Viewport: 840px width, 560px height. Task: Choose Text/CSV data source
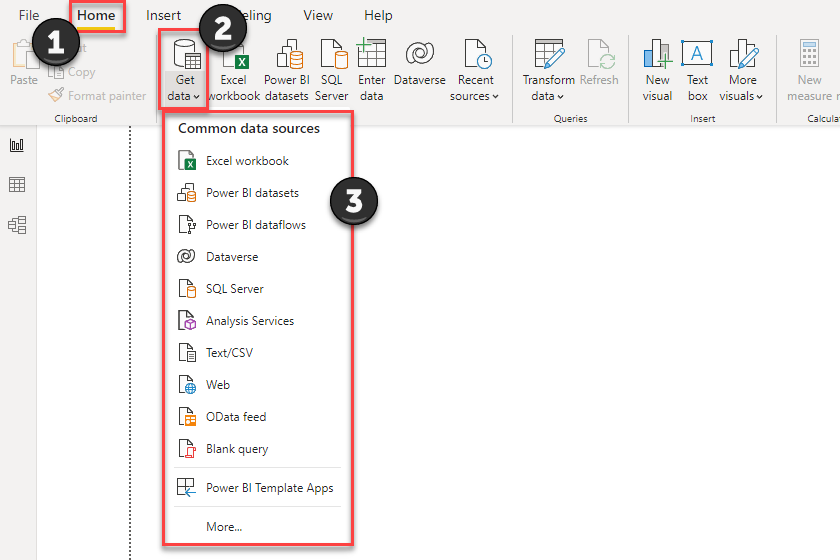[258, 353]
